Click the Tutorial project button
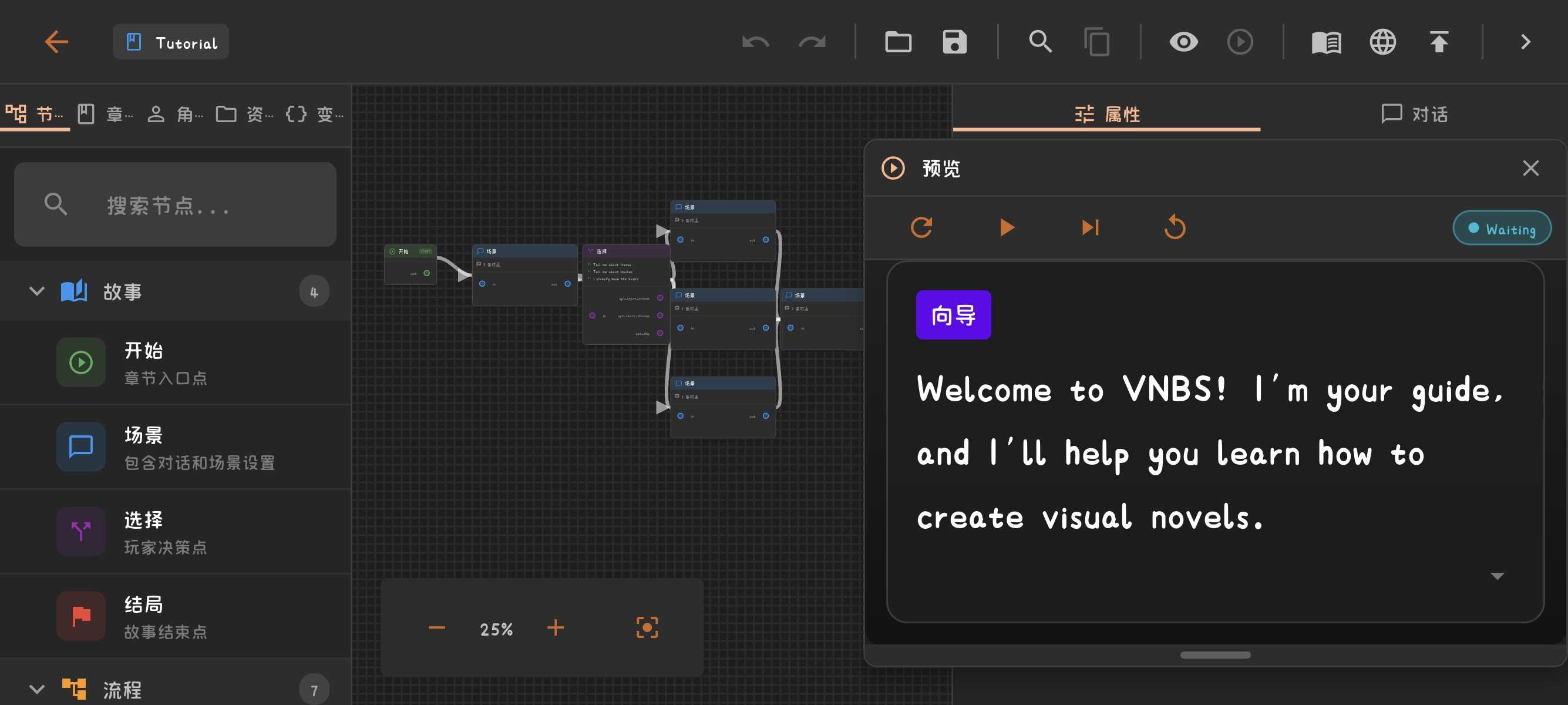This screenshot has height=705, width=1568. coord(170,42)
